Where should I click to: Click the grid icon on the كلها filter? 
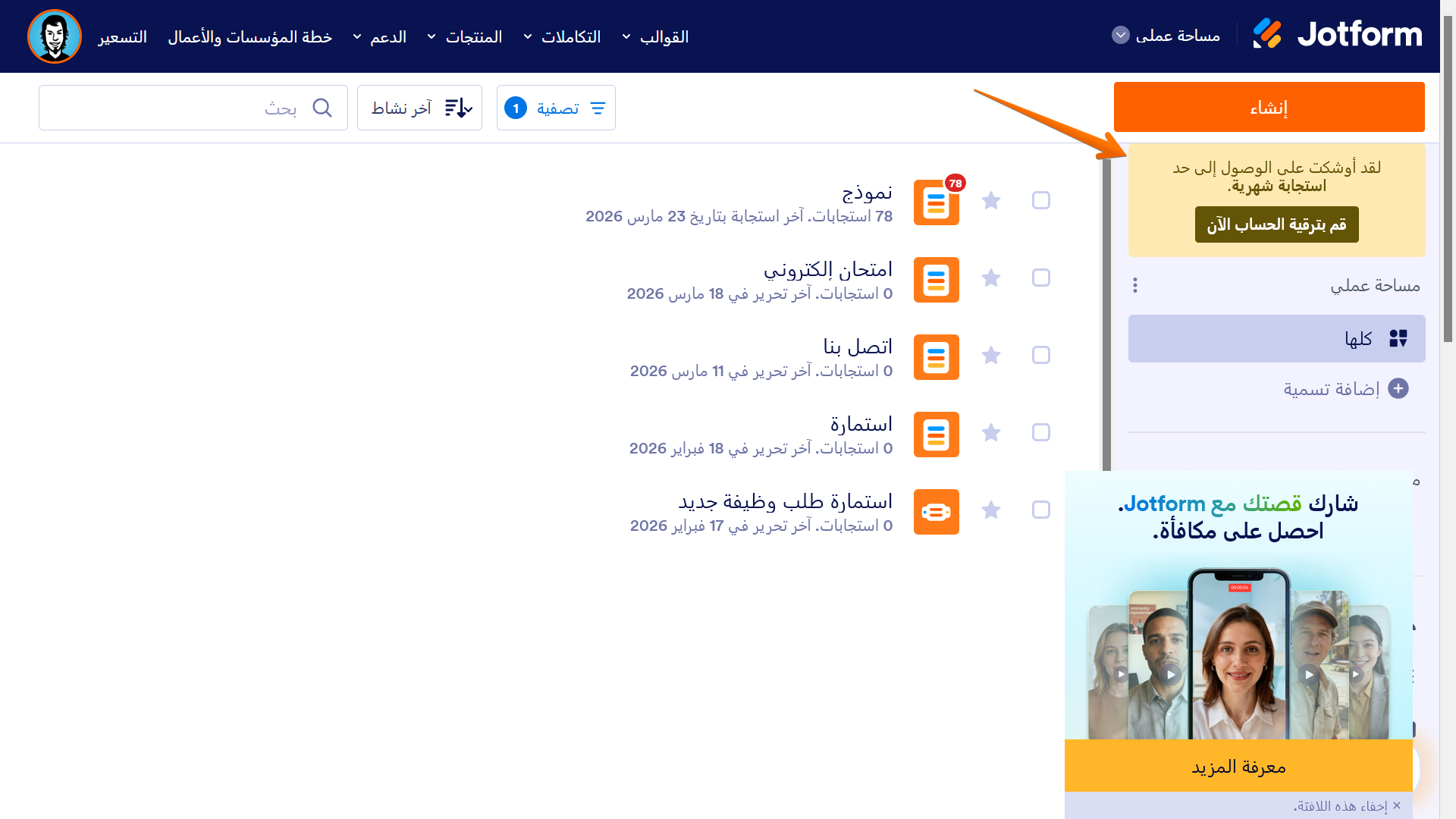[x=1398, y=338]
